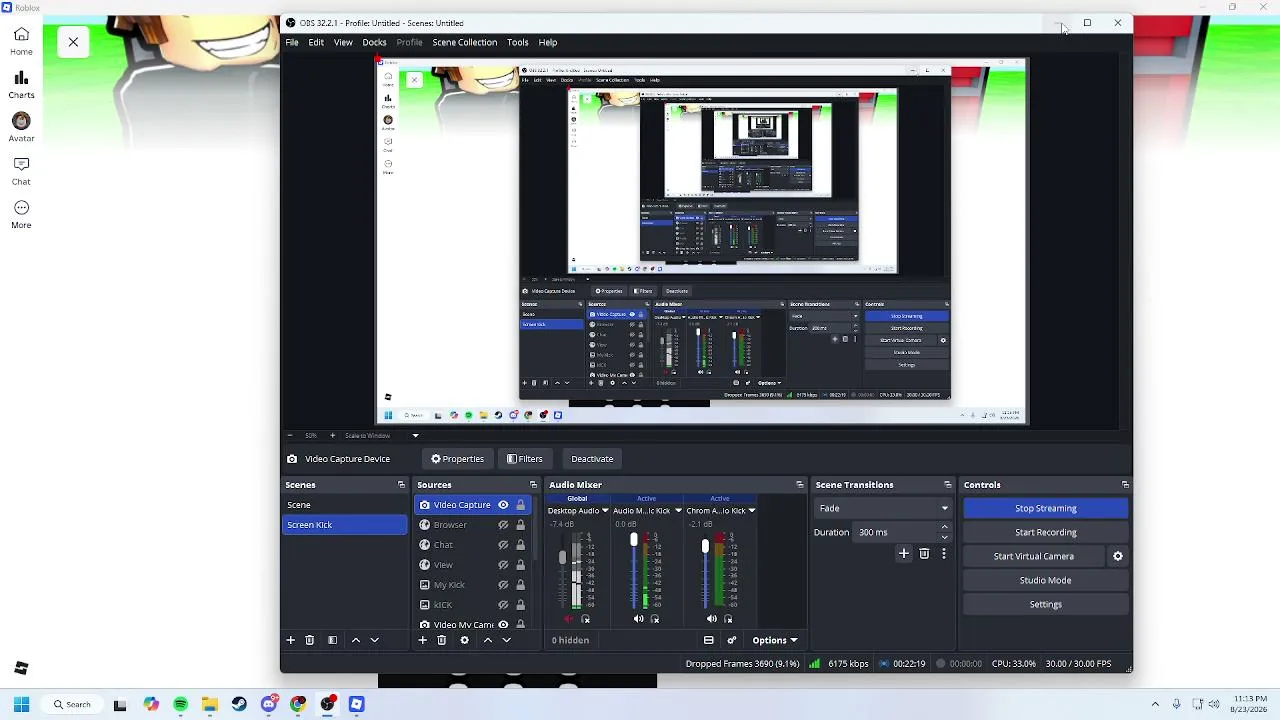Image resolution: width=1280 pixels, height=720 pixels.
Task: Move scene up with arrow icon
Action: pos(356,640)
